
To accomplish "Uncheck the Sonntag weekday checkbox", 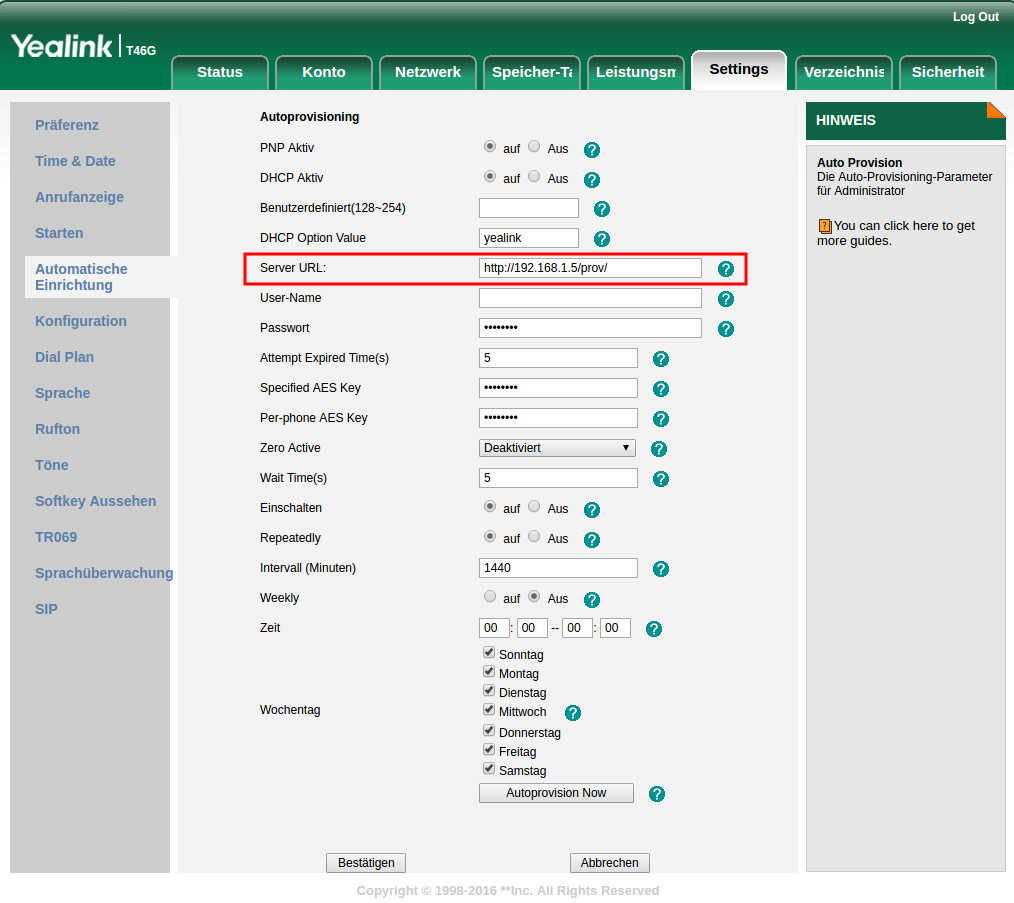I will 489,652.
